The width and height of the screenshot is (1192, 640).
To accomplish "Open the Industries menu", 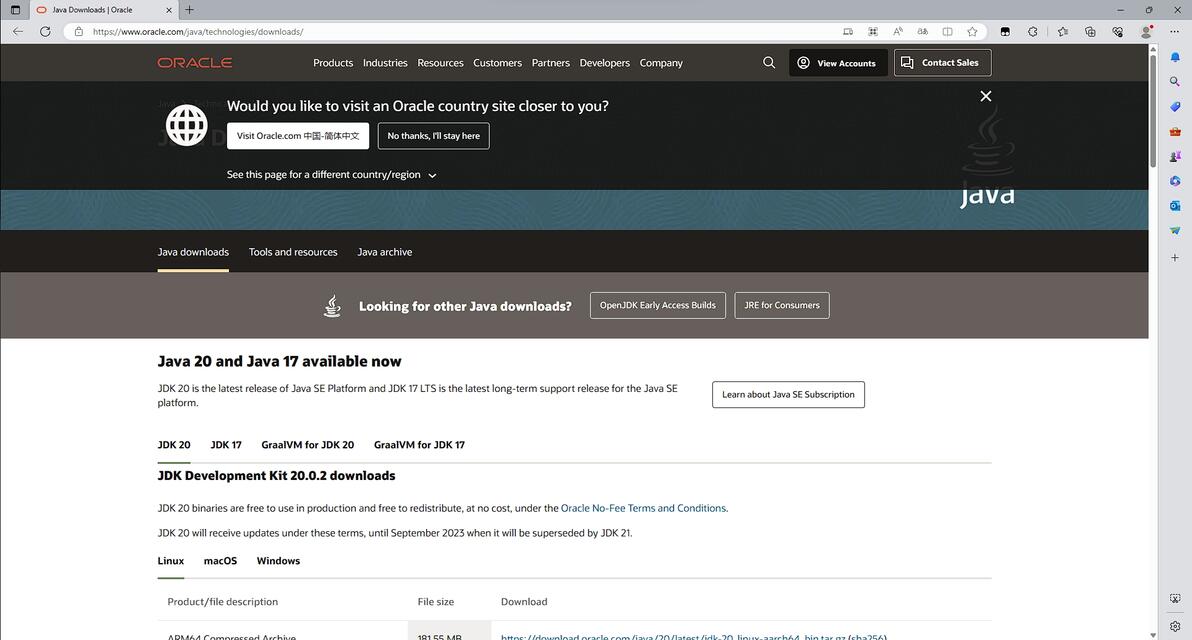I will pyautogui.click(x=385, y=62).
